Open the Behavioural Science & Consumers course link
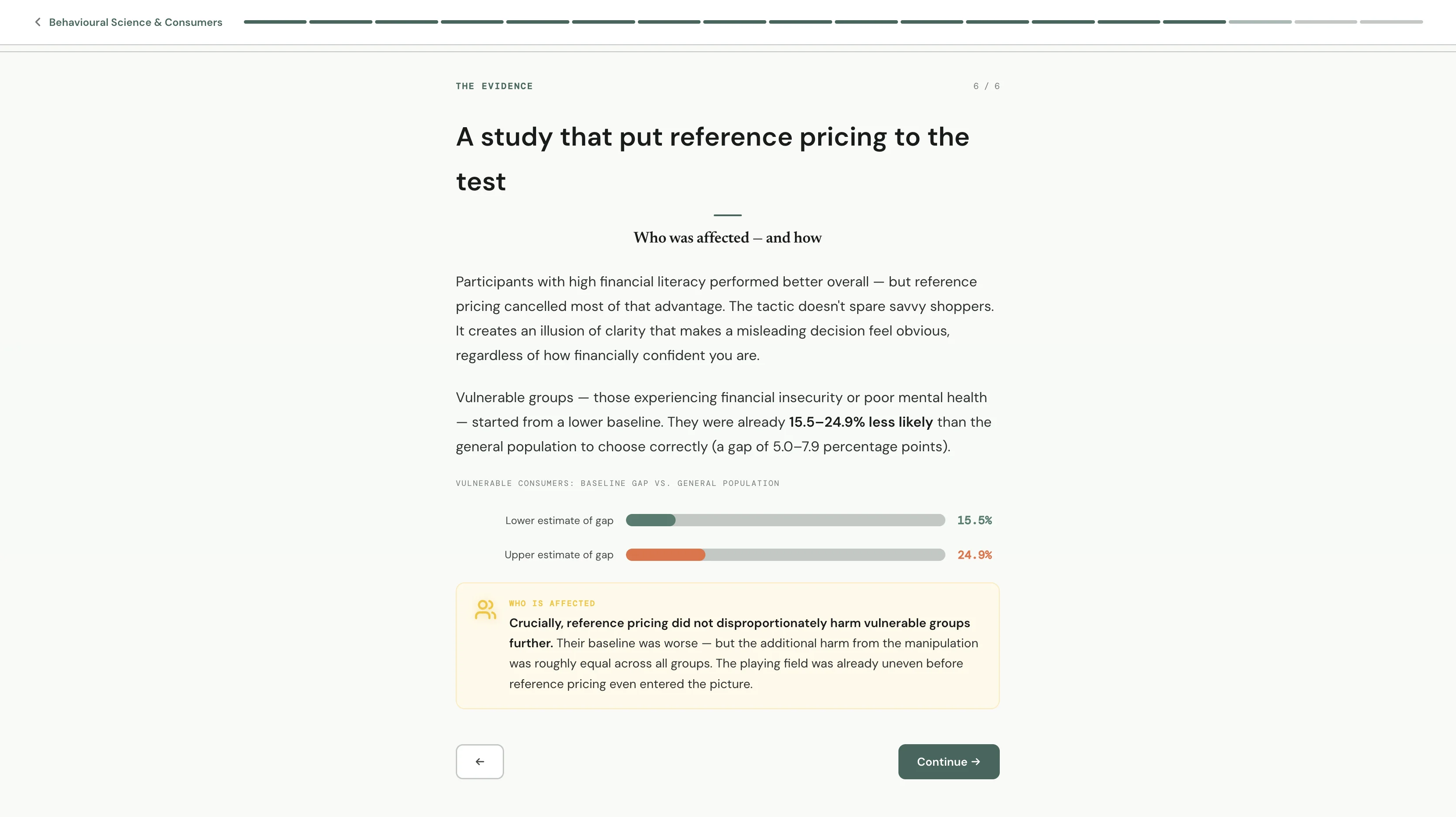Image resolution: width=1456 pixels, height=817 pixels. click(136, 22)
